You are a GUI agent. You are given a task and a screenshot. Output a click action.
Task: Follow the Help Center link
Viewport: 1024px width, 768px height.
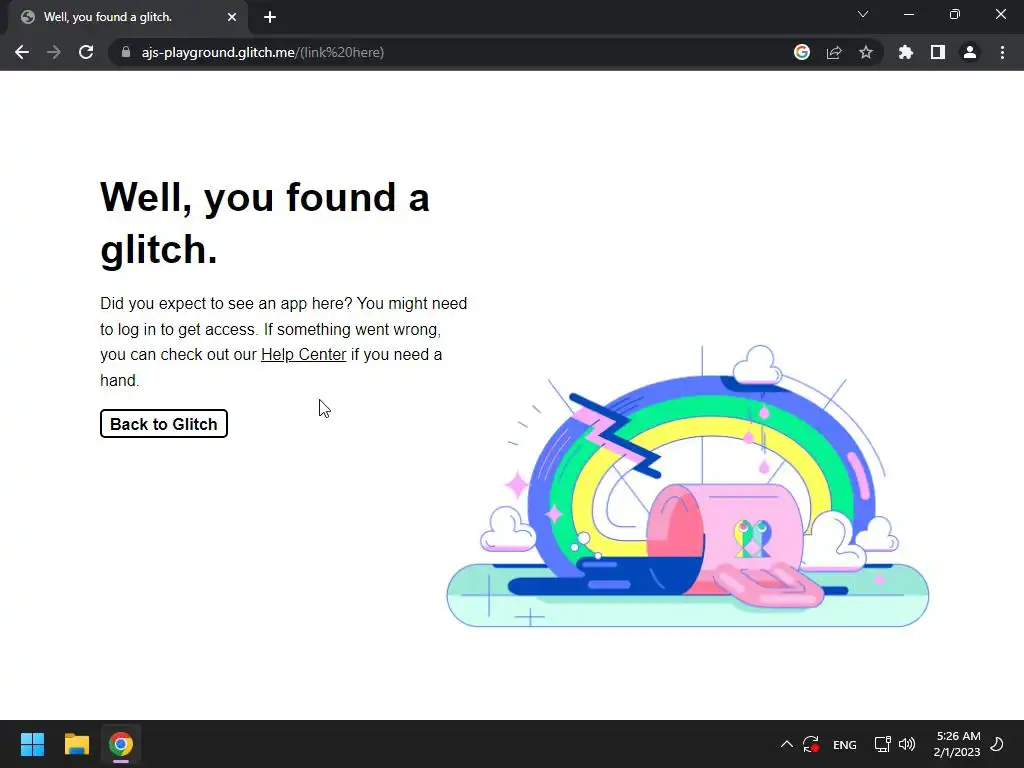pyautogui.click(x=304, y=355)
